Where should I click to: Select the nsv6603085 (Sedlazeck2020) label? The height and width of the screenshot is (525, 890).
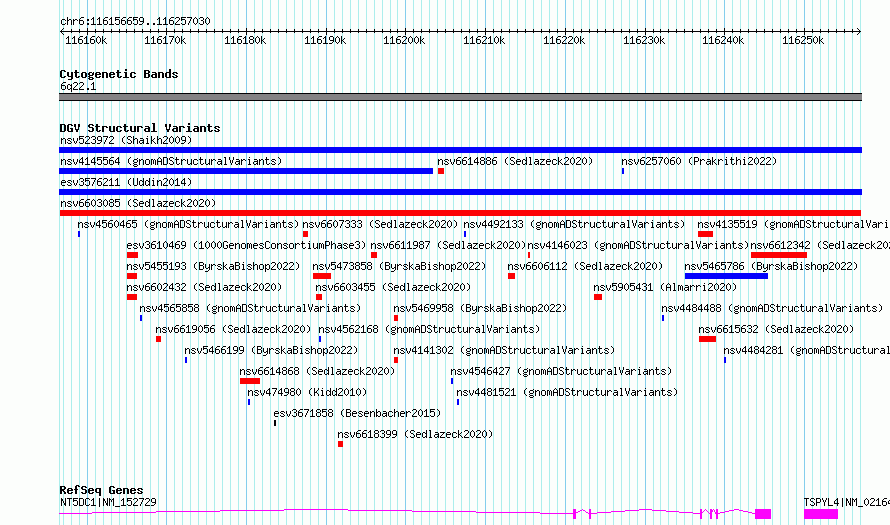pyautogui.click(x=138, y=203)
